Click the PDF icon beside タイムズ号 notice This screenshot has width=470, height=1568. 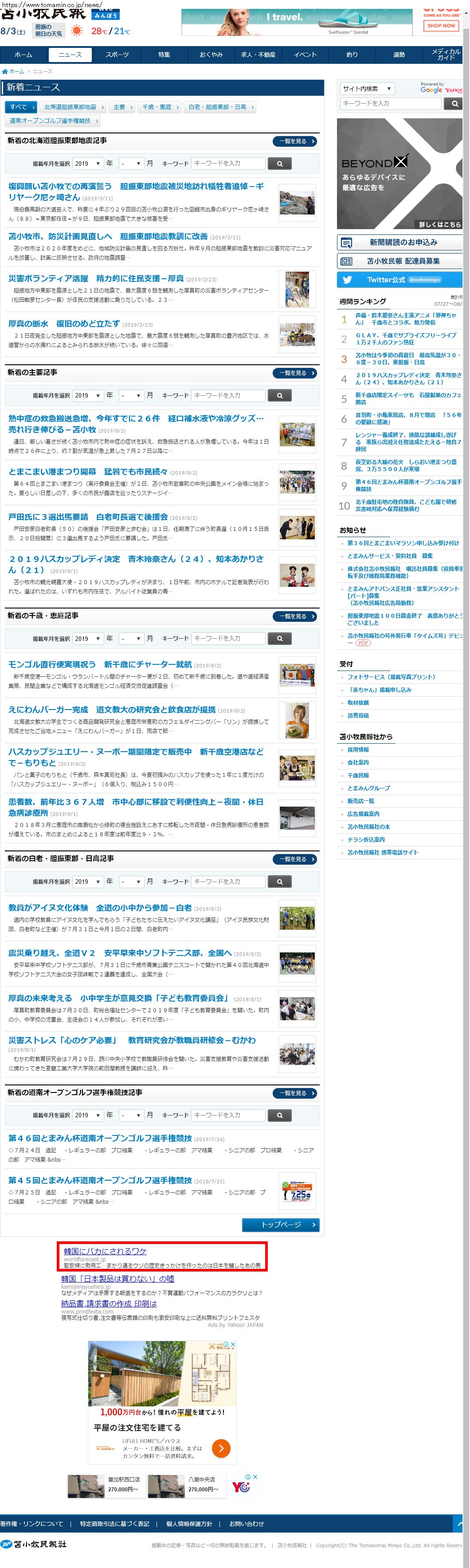coord(364,643)
